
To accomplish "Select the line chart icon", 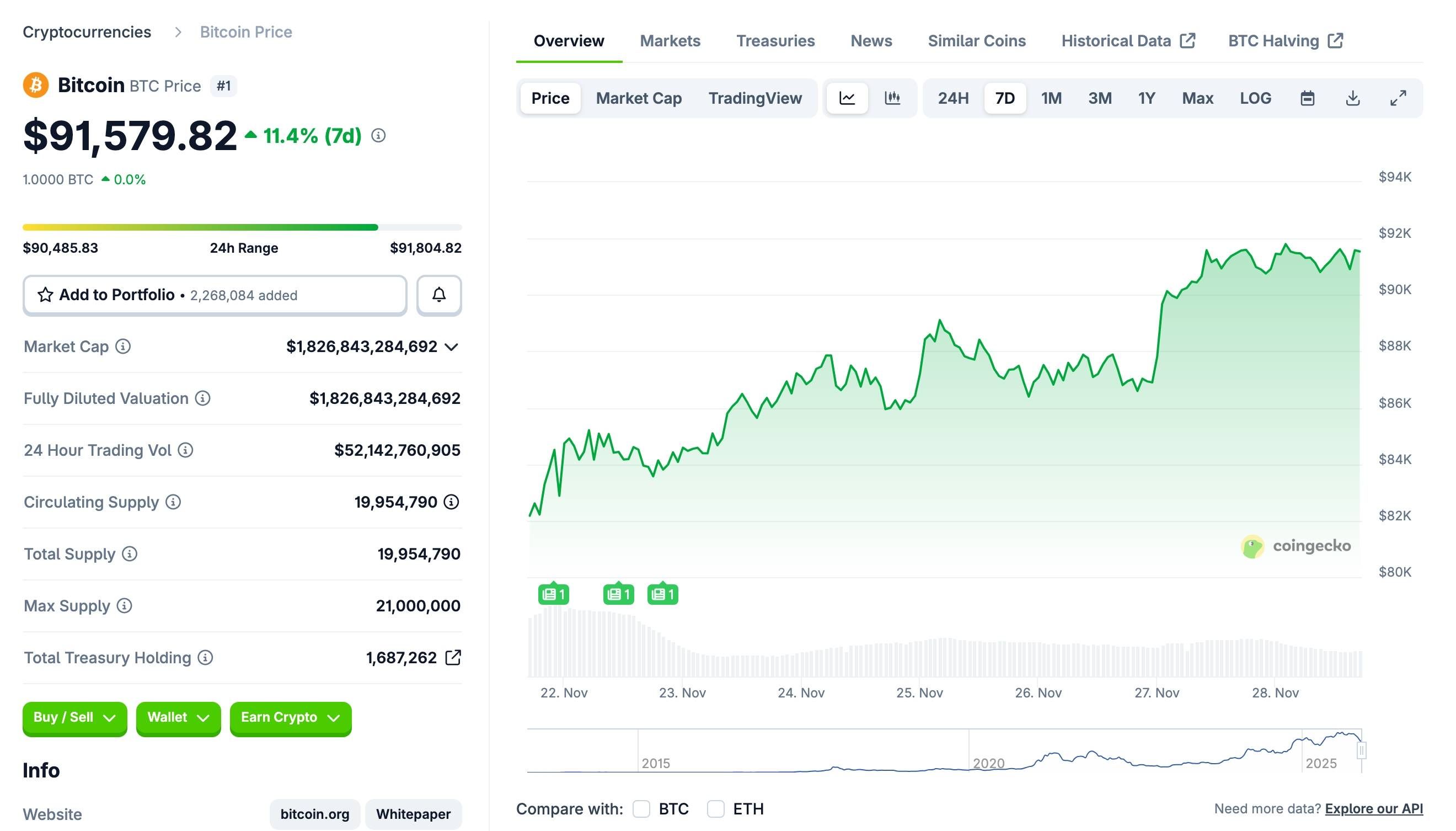I will (x=847, y=98).
